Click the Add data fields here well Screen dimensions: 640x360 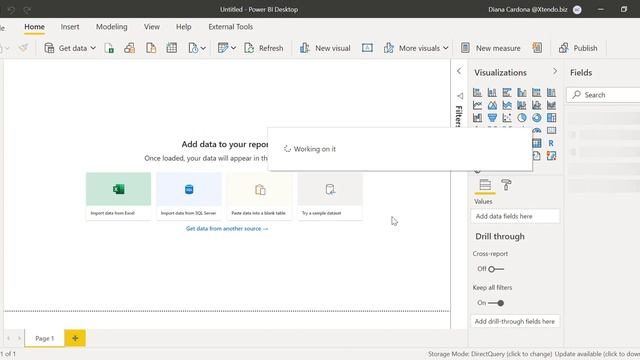(516, 216)
